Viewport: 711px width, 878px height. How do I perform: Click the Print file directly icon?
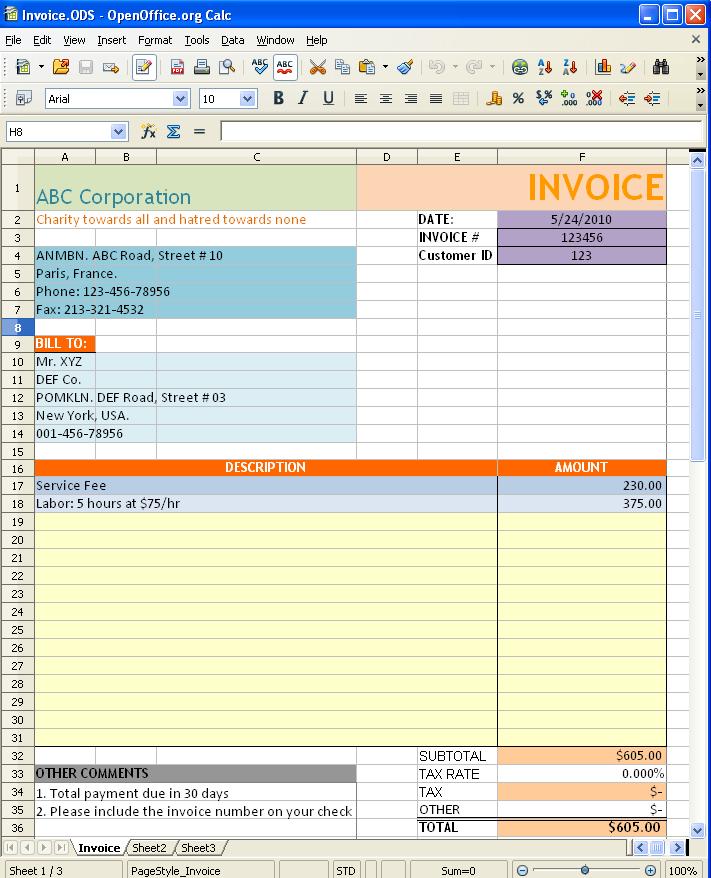click(202, 67)
